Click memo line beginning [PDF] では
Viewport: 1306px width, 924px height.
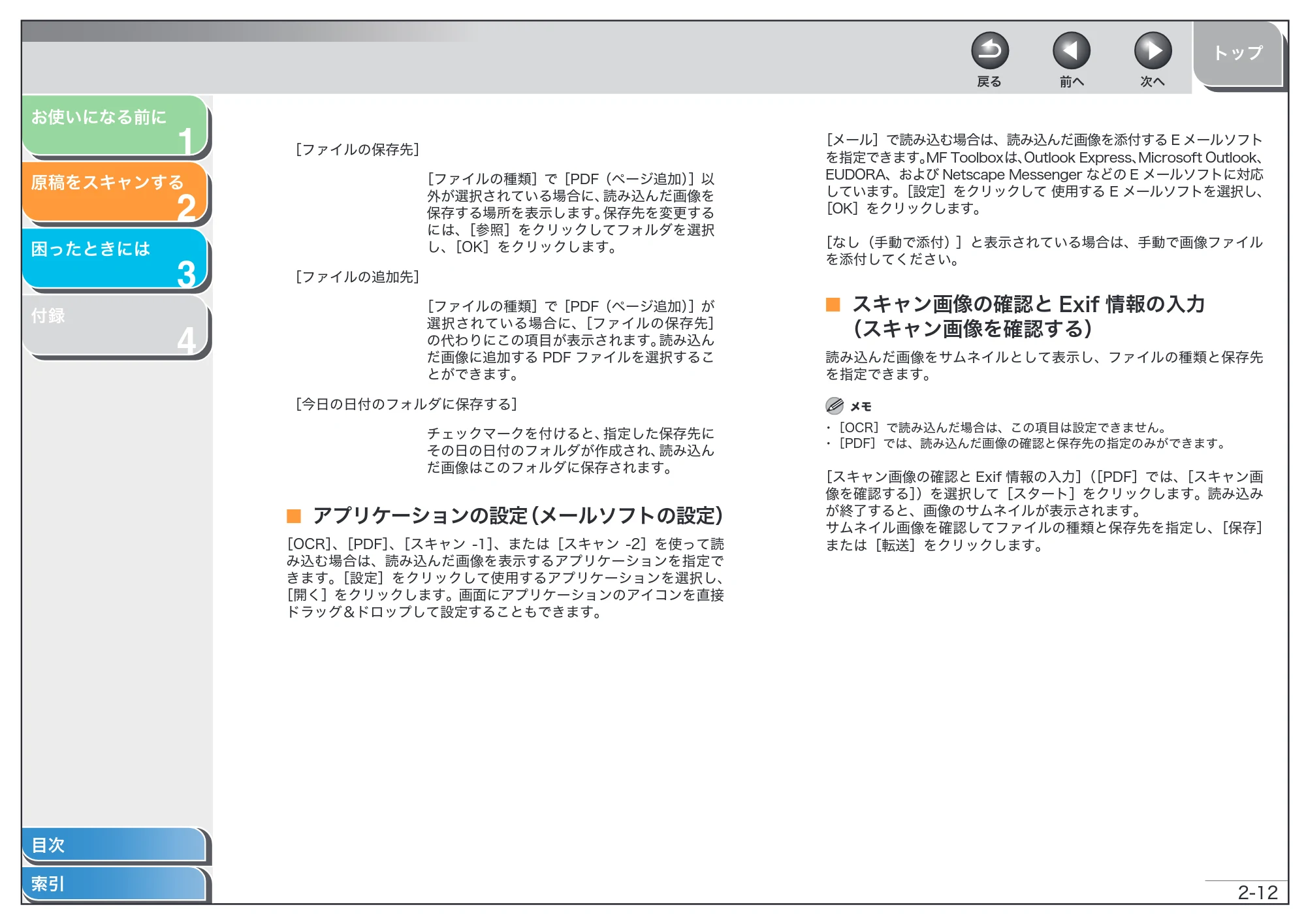point(1025,443)
